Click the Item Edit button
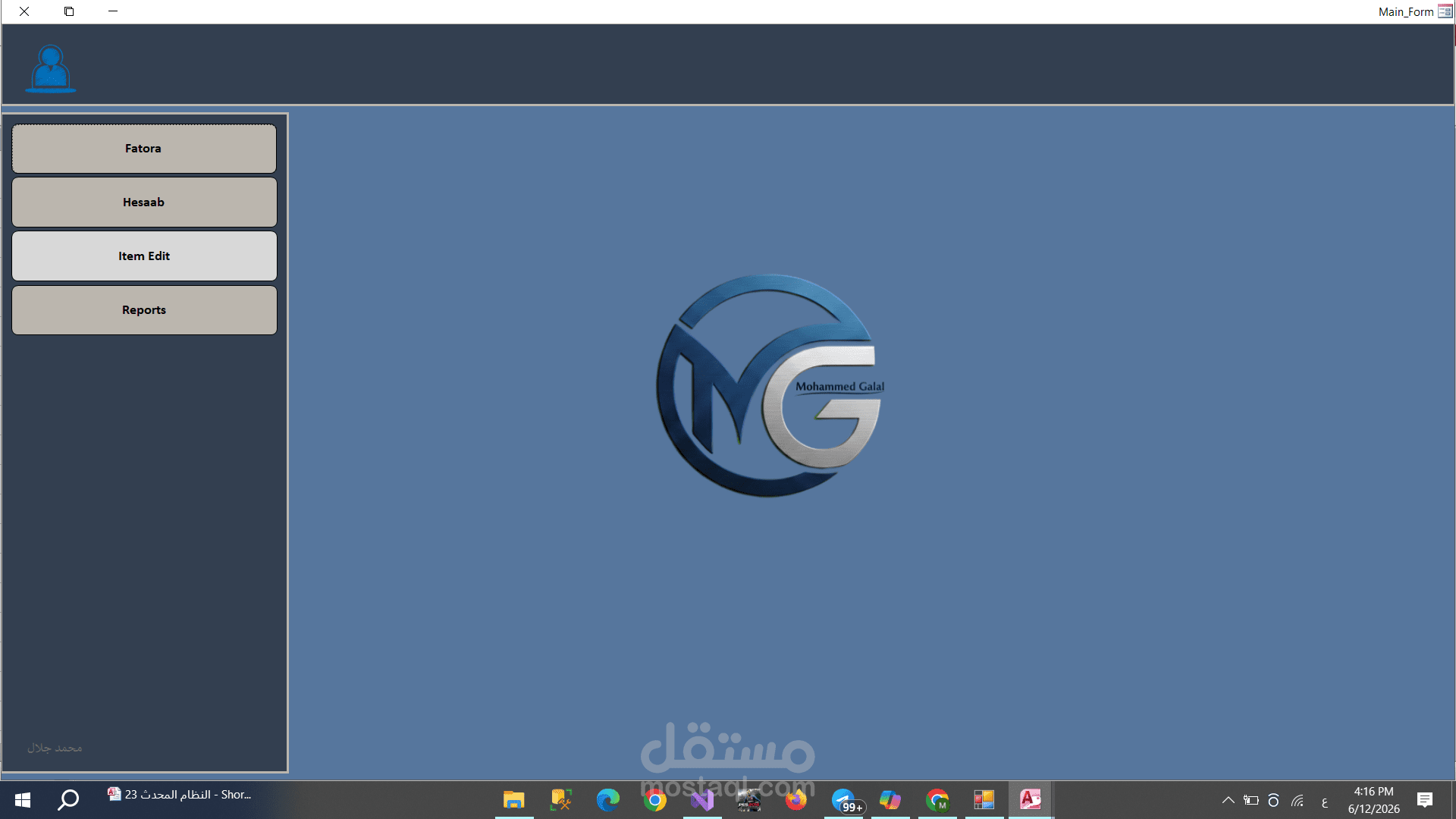1456x819 pixels. pos(144,256)
